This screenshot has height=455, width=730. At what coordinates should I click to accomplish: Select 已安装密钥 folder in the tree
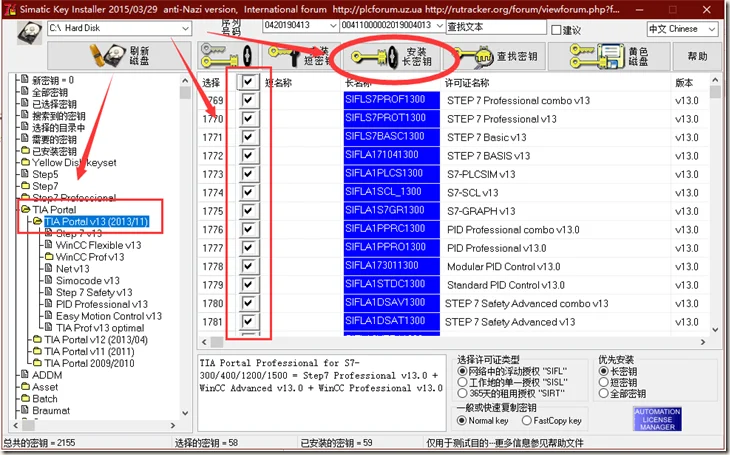coord(54,151)
